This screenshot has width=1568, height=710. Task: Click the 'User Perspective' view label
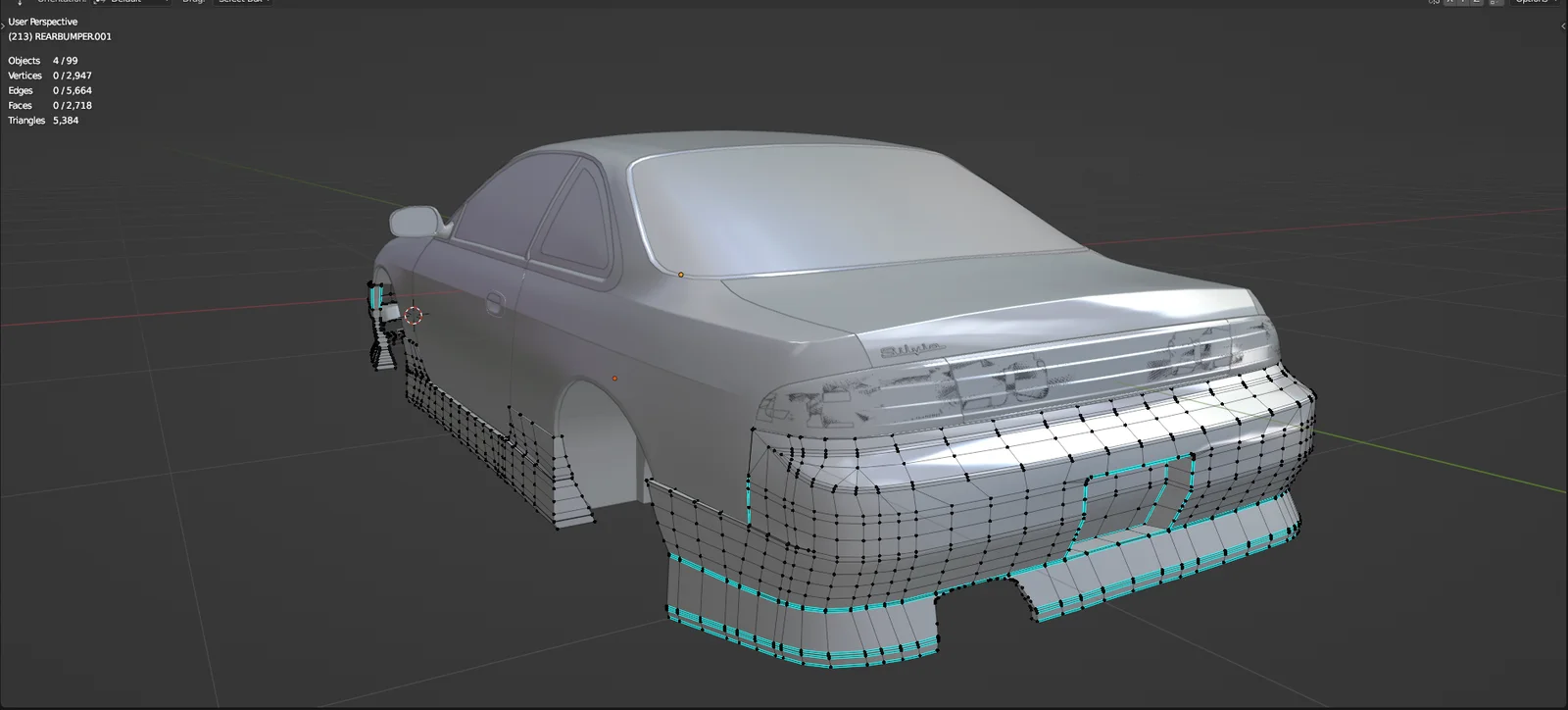click(x=43, y=22)
